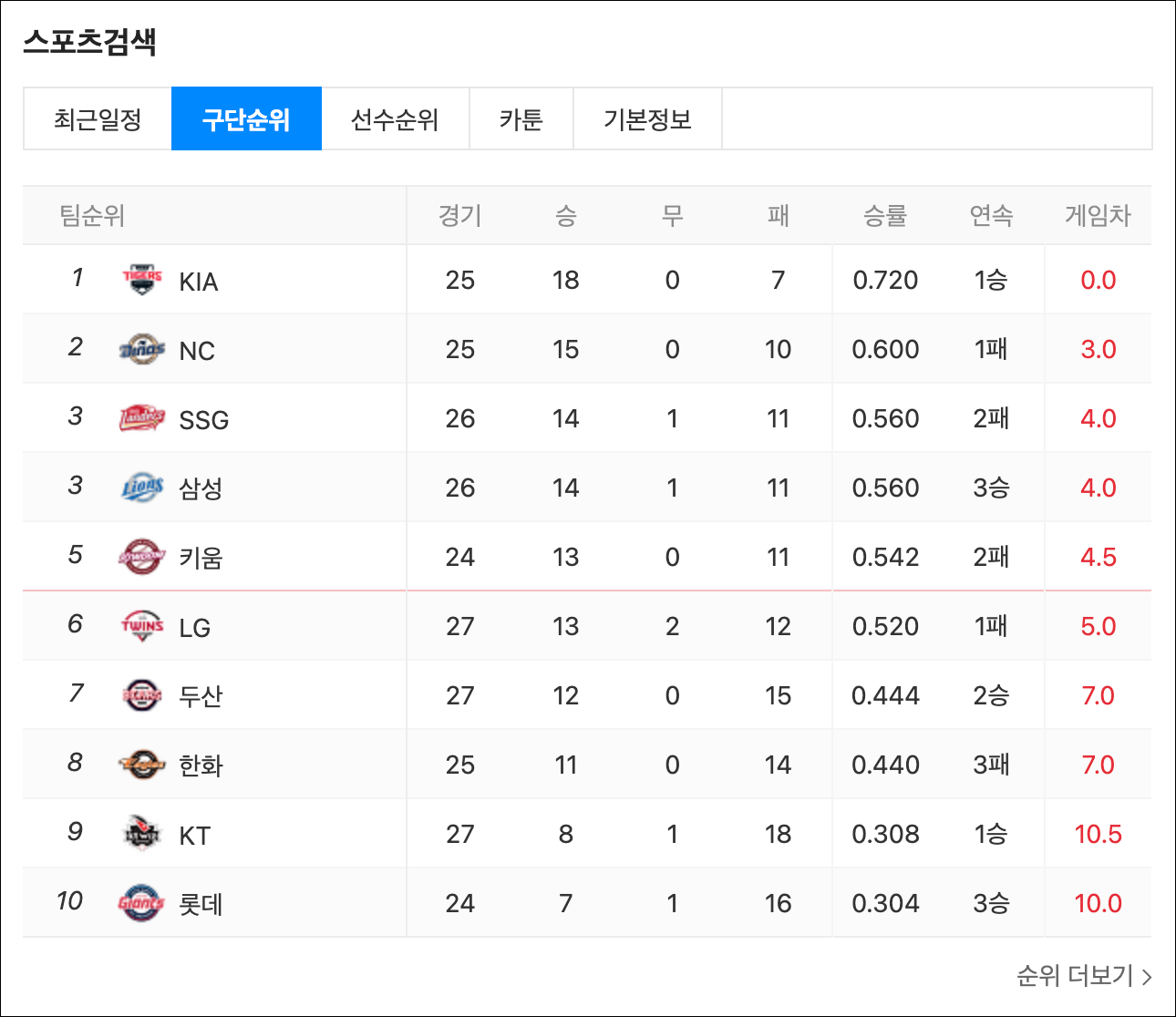This screenshot has height=1017, width=1176.
Task: Click 두산's winning percentage 0.444
Action: click(x=885, y=695)
